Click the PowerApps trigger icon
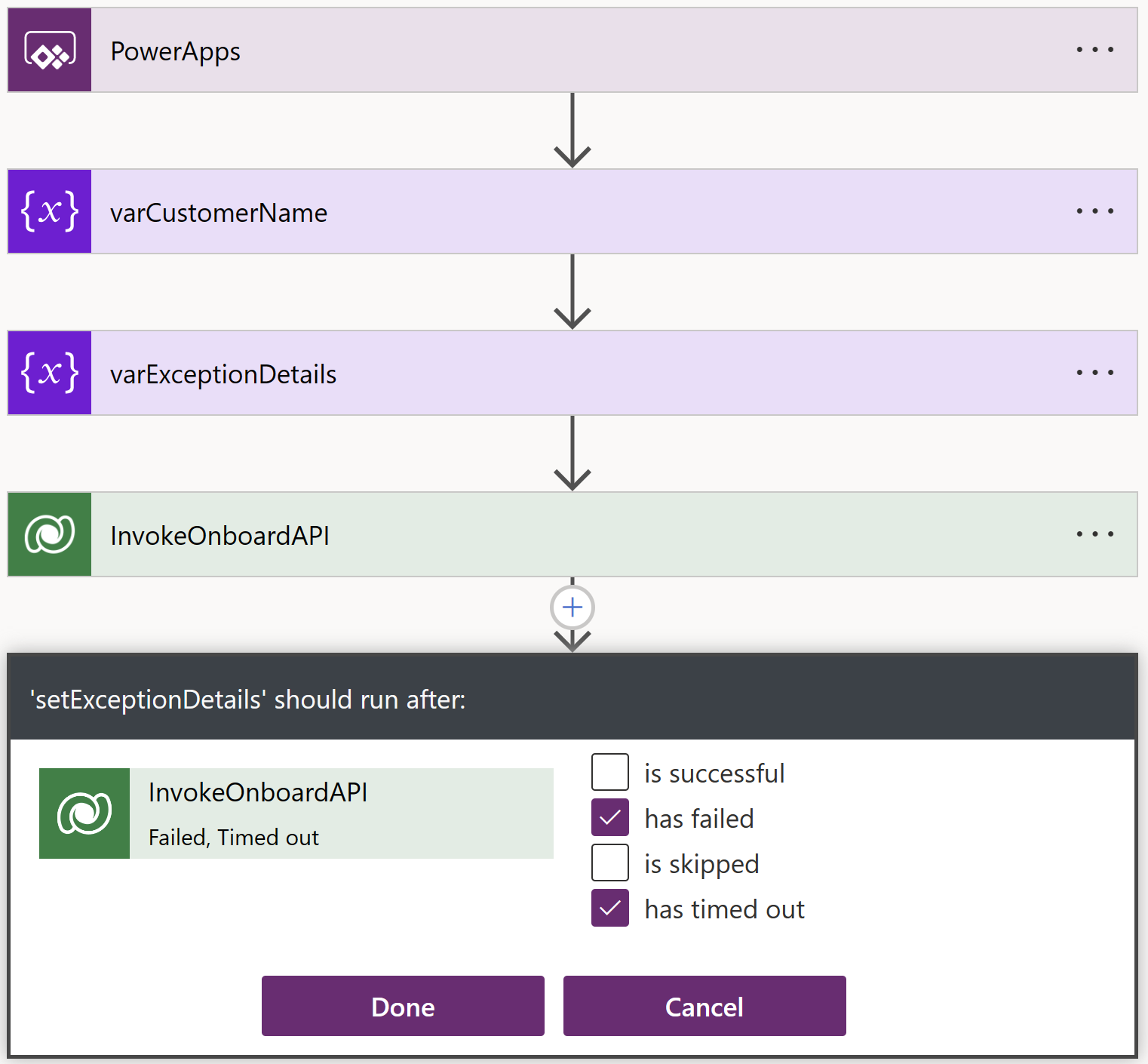 (x=50, y=51)
